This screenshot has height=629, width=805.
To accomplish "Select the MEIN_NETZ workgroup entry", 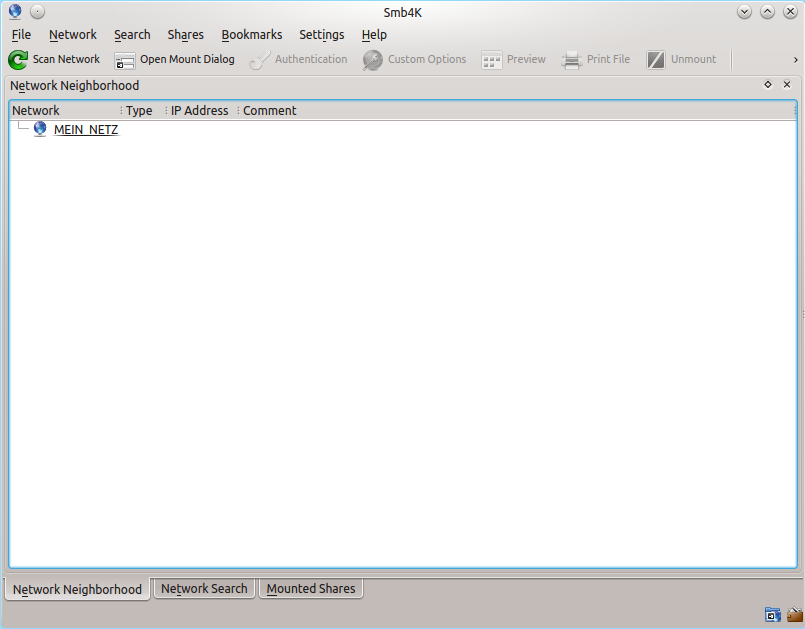I will 86,130.
